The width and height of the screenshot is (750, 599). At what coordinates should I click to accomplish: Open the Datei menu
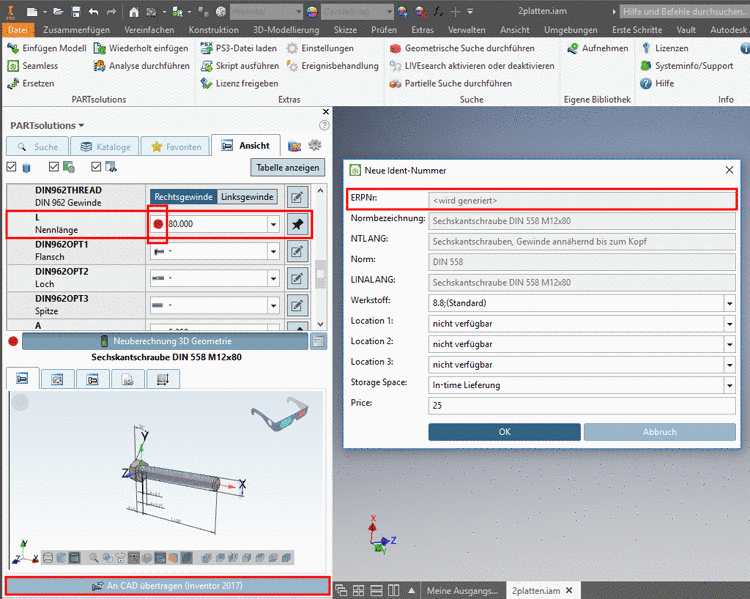click(x=18, y=30)
